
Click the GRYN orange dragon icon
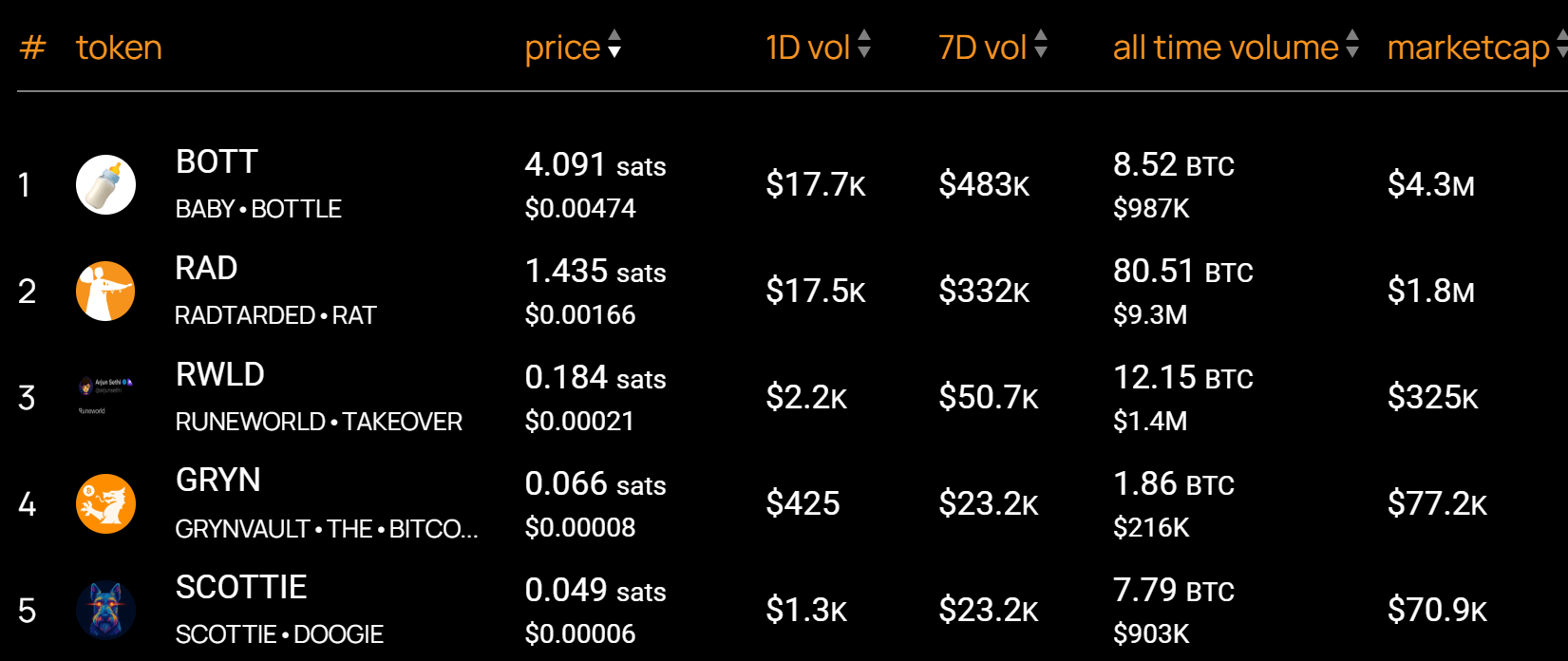pos(105,503)
